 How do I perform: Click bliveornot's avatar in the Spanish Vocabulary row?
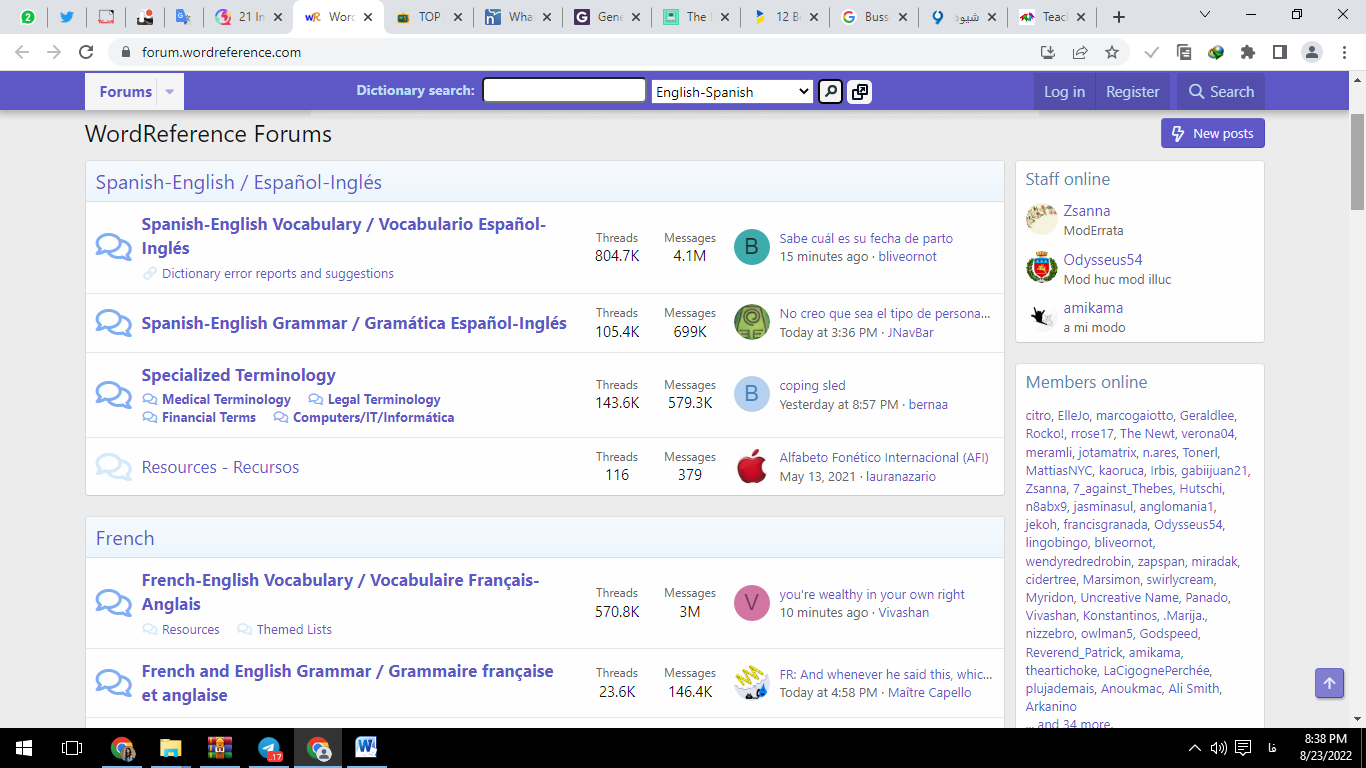click(752, 247)
